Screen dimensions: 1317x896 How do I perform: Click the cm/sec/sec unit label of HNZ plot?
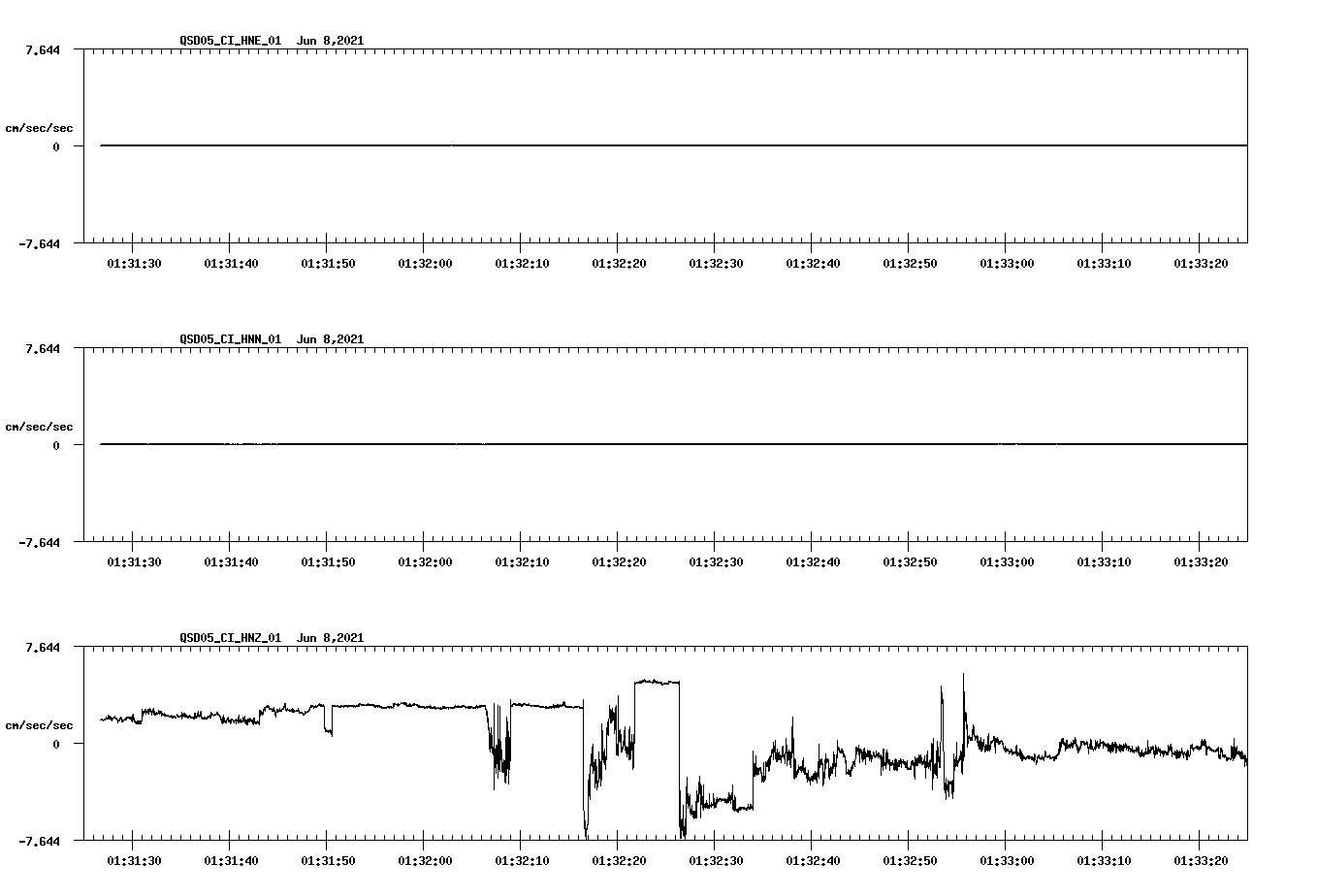click(x=39, y=725)
